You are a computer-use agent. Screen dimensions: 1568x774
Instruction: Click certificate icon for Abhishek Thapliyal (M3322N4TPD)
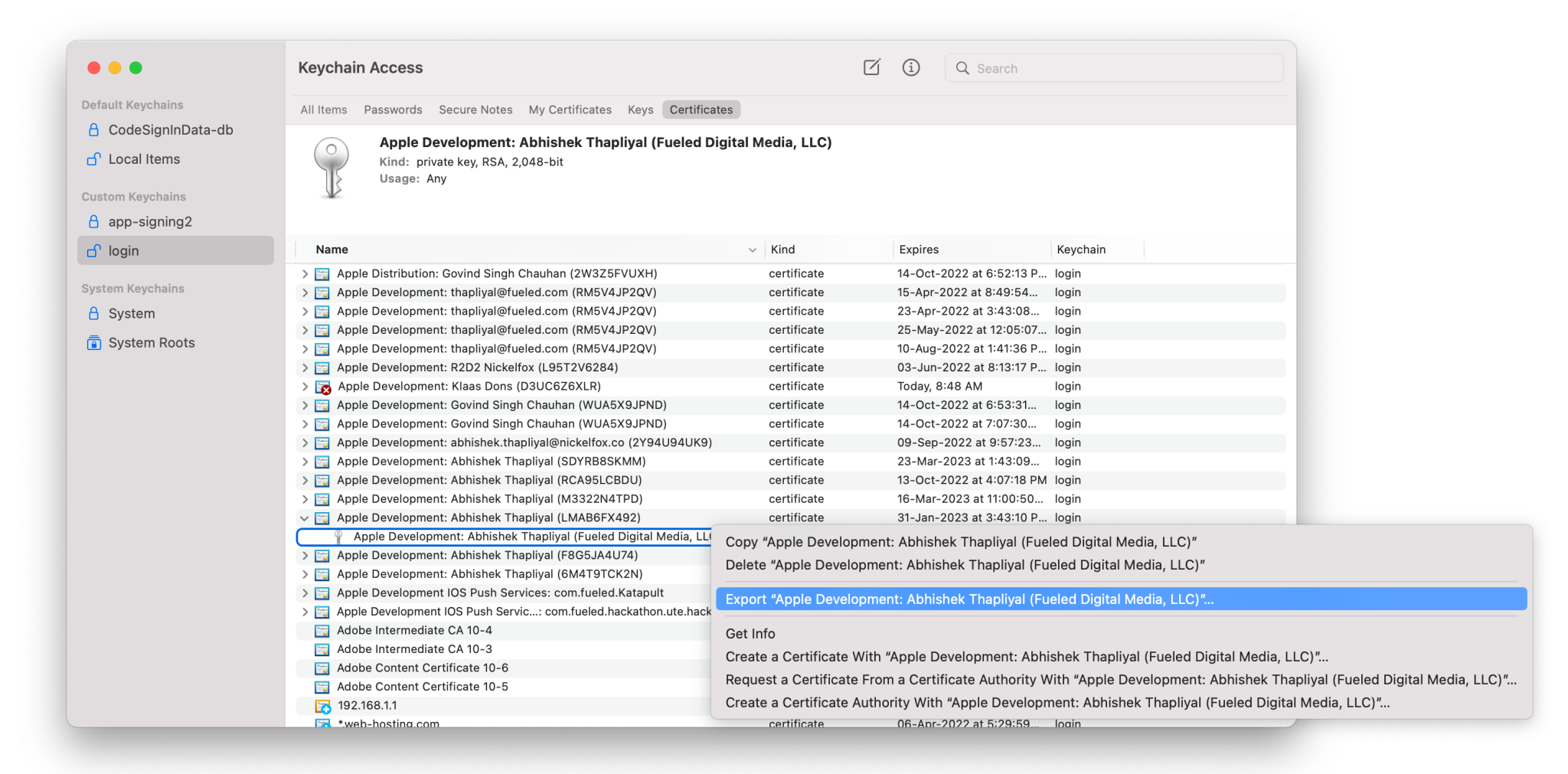(x=322, y=499)
